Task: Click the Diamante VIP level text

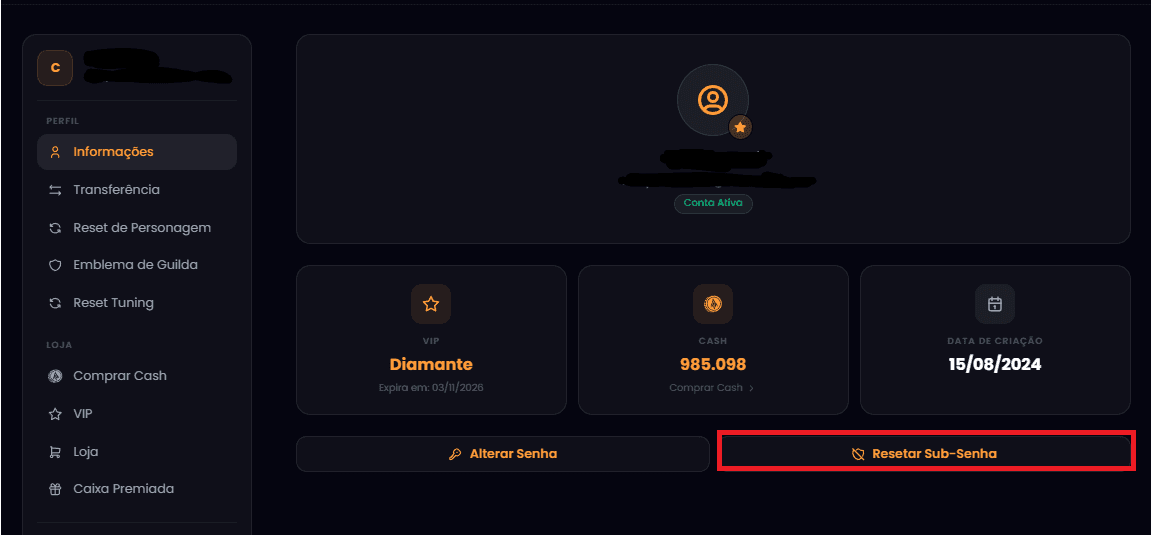Action: coord(431,364)
